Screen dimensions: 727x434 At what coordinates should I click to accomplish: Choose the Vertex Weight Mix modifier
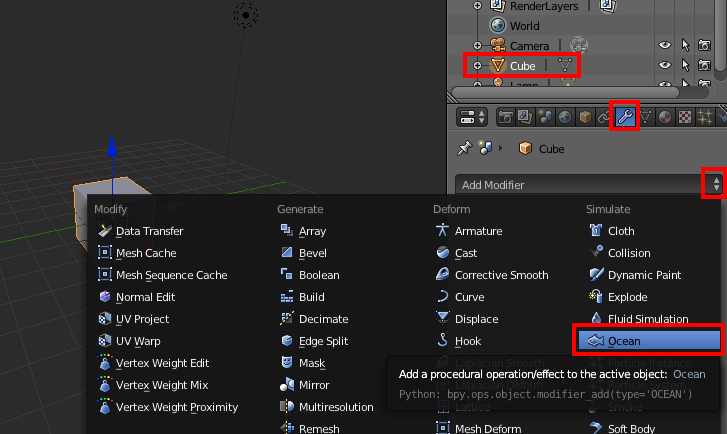(x=162, y=385)
